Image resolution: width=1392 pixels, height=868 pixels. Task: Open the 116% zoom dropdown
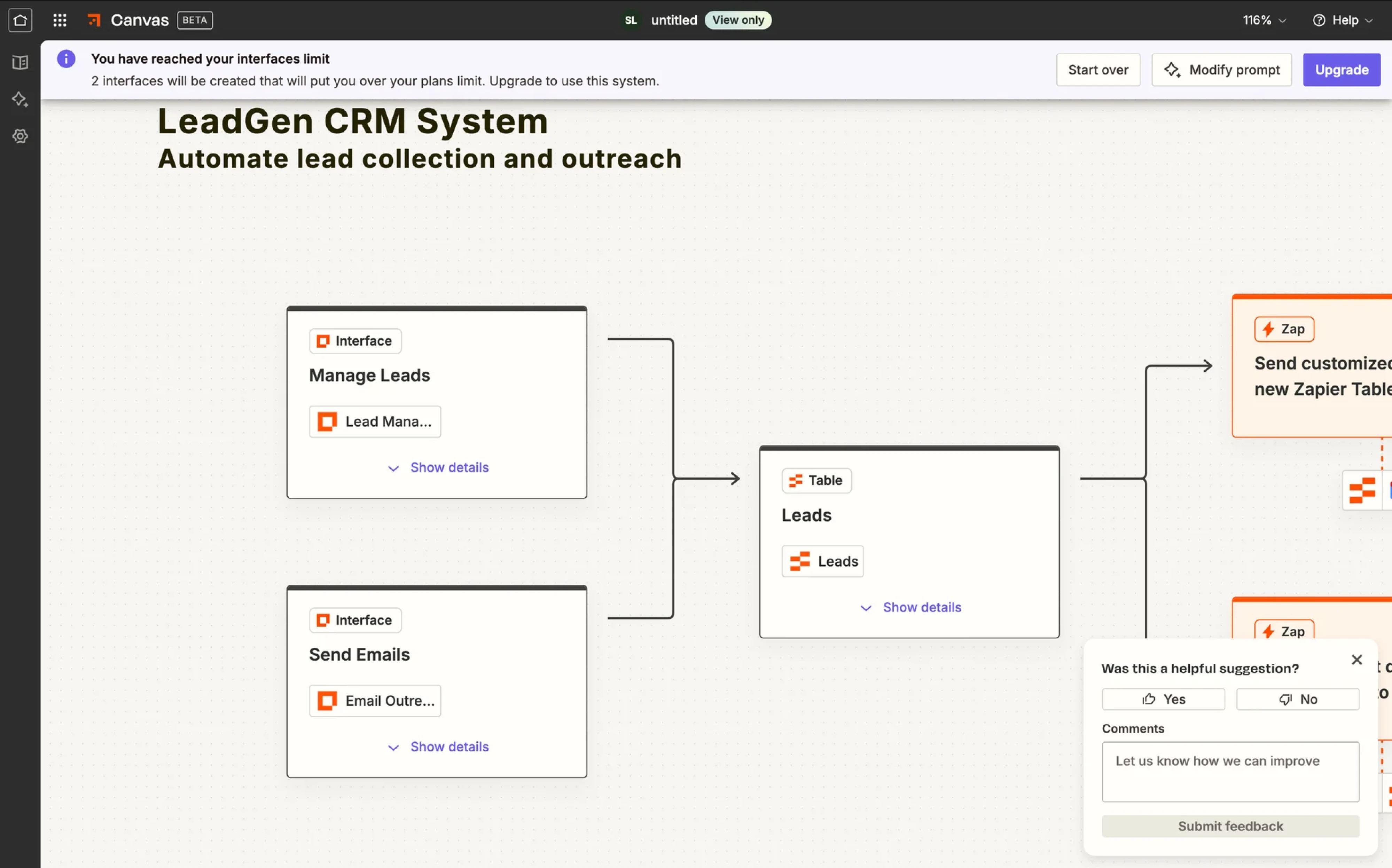coord(1263,20)
